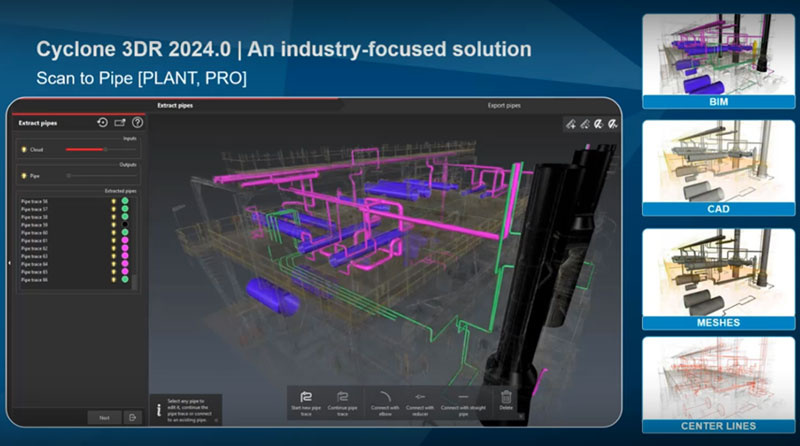Open the magenta color swatch for Pipe trace 62
This screenshot has width=800, height=446.
click(x=124, y=248)
